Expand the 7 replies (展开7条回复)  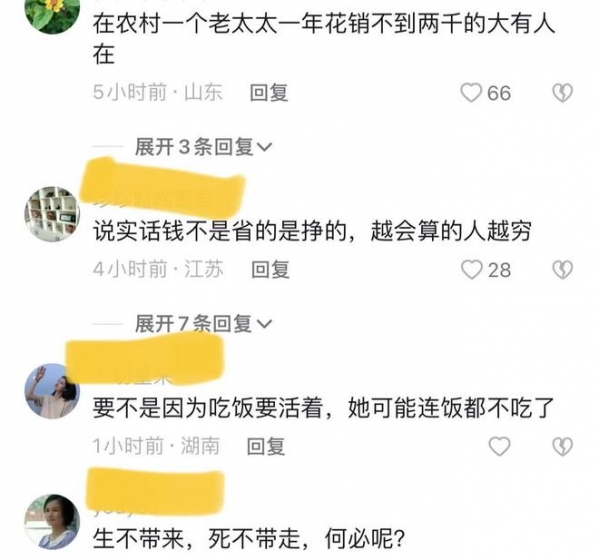click(x=203, y=324)
